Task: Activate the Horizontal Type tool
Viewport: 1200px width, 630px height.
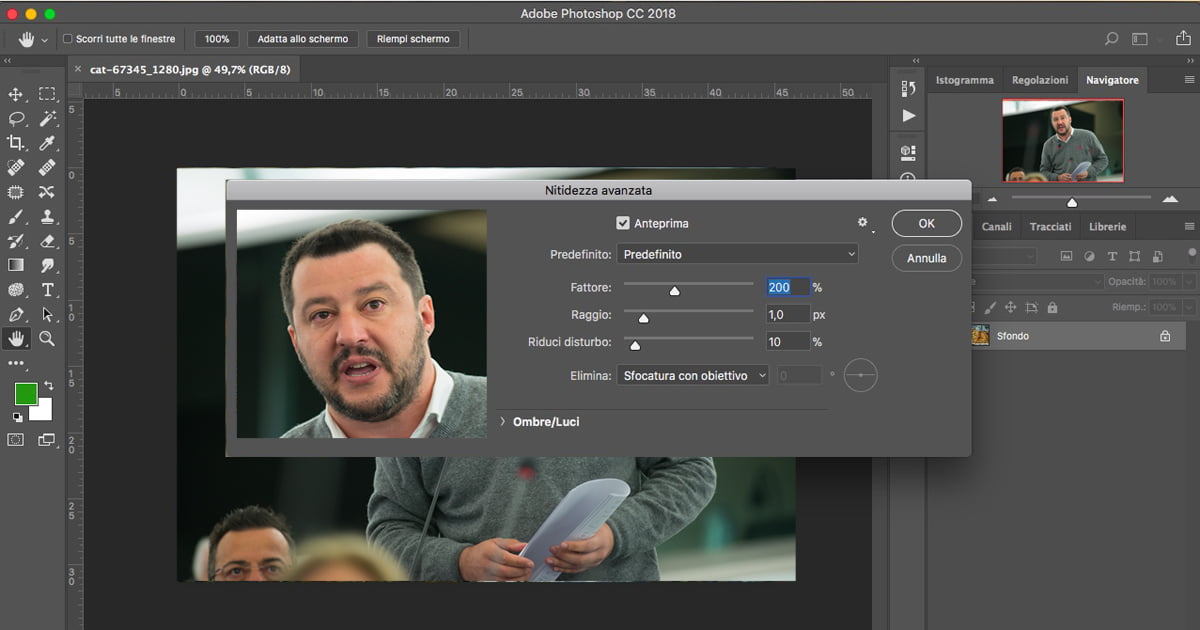Action: [x=47, y=290]
